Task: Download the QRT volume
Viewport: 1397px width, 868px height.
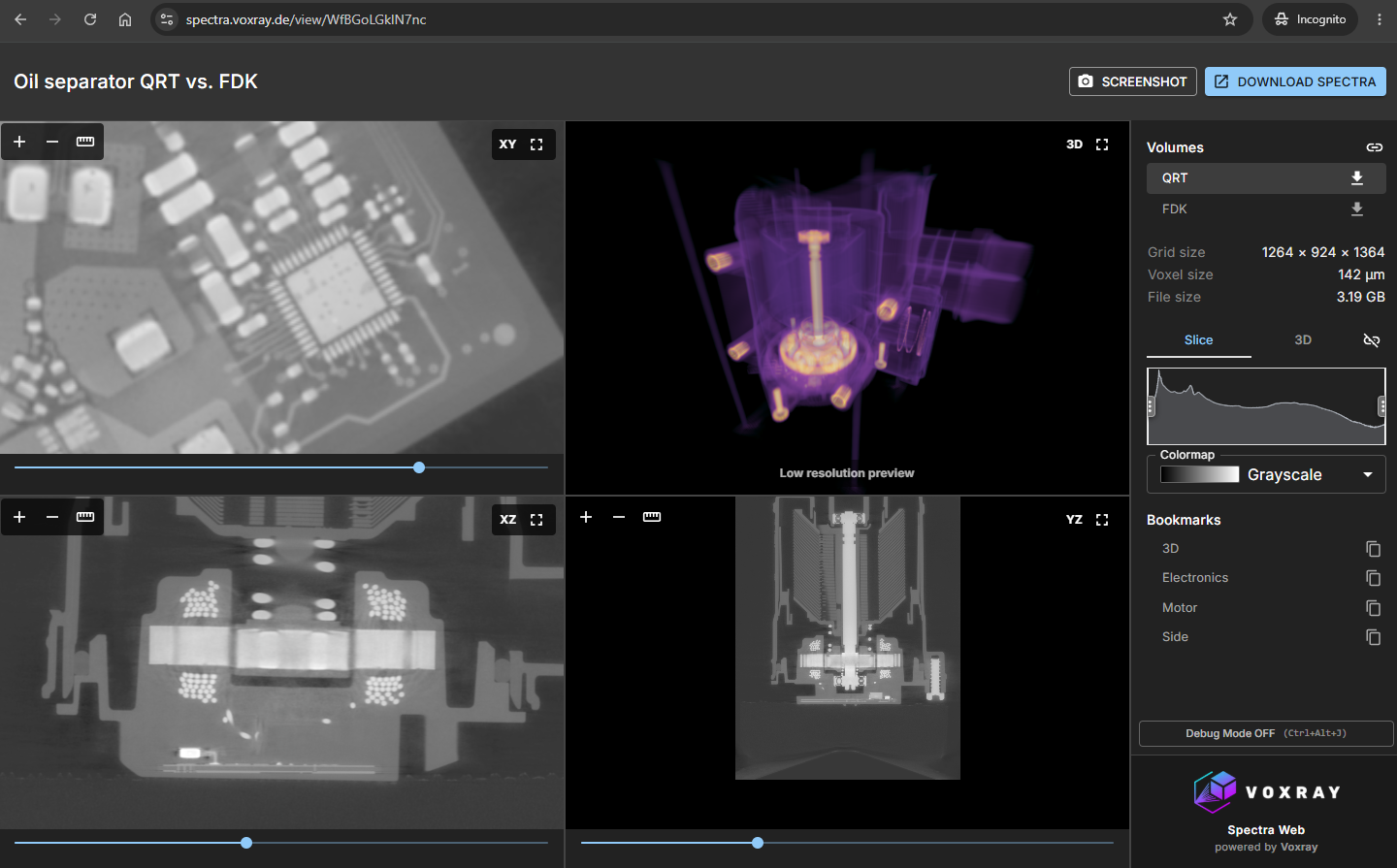Action: pos(1357,177)
